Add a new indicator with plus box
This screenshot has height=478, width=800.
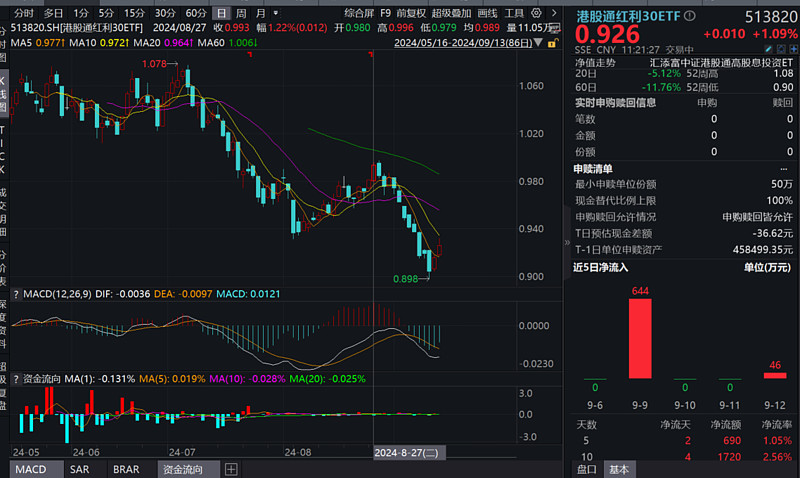pyautogui.click(x=231, y=469)
